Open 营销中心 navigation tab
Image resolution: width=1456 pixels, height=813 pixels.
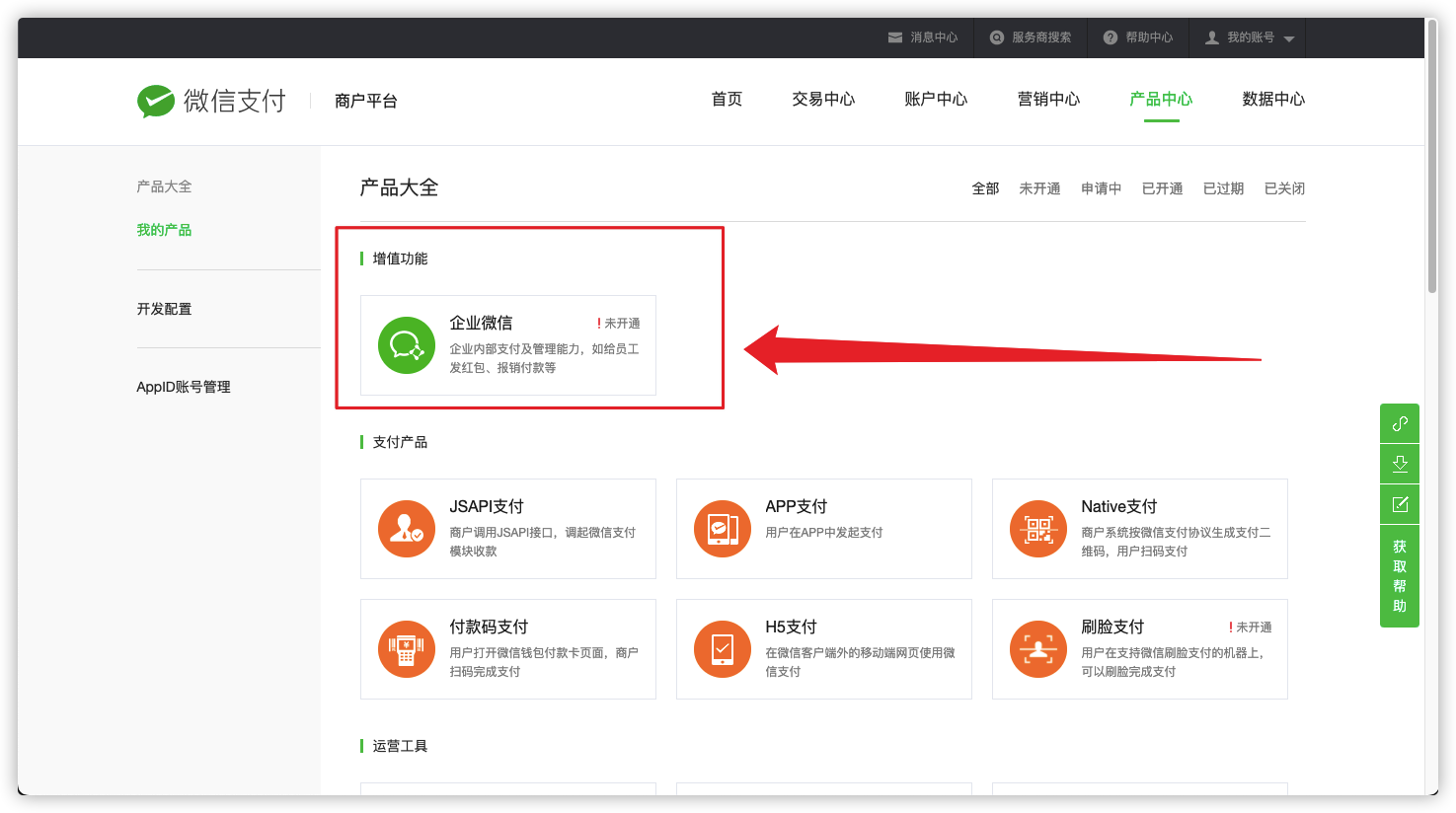click(x=1048, y=99)
